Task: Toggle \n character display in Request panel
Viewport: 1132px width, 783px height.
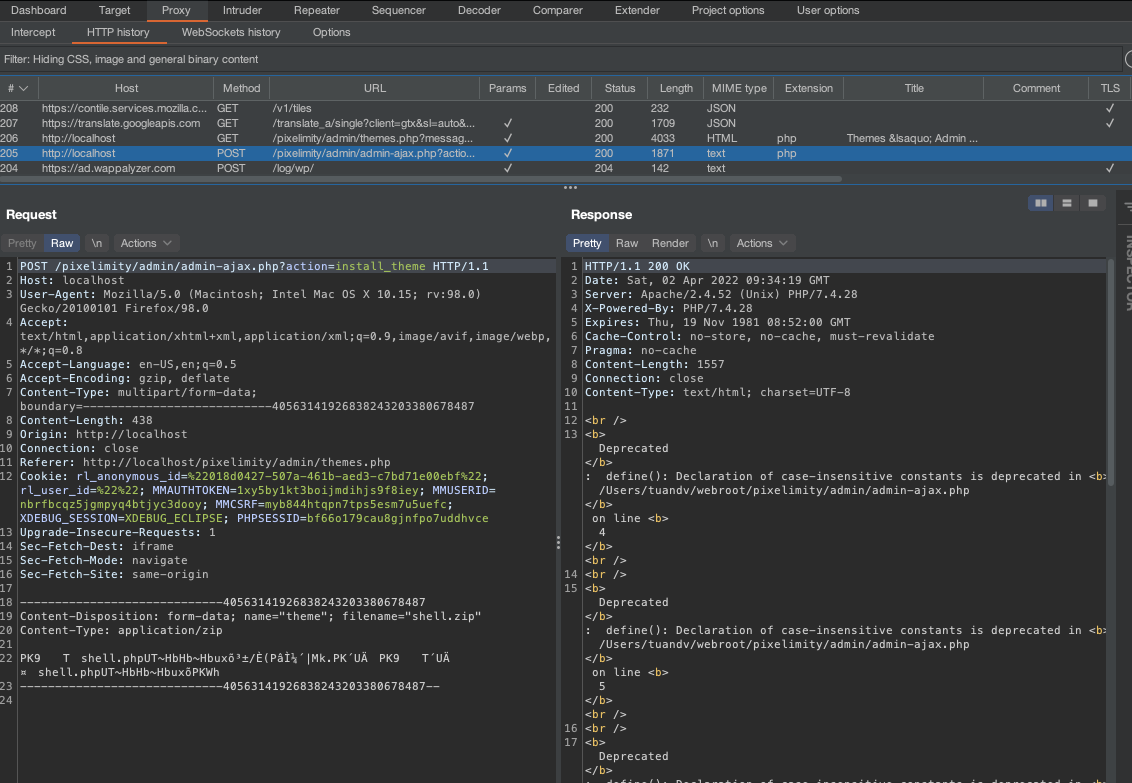Action: pos(96,243)
